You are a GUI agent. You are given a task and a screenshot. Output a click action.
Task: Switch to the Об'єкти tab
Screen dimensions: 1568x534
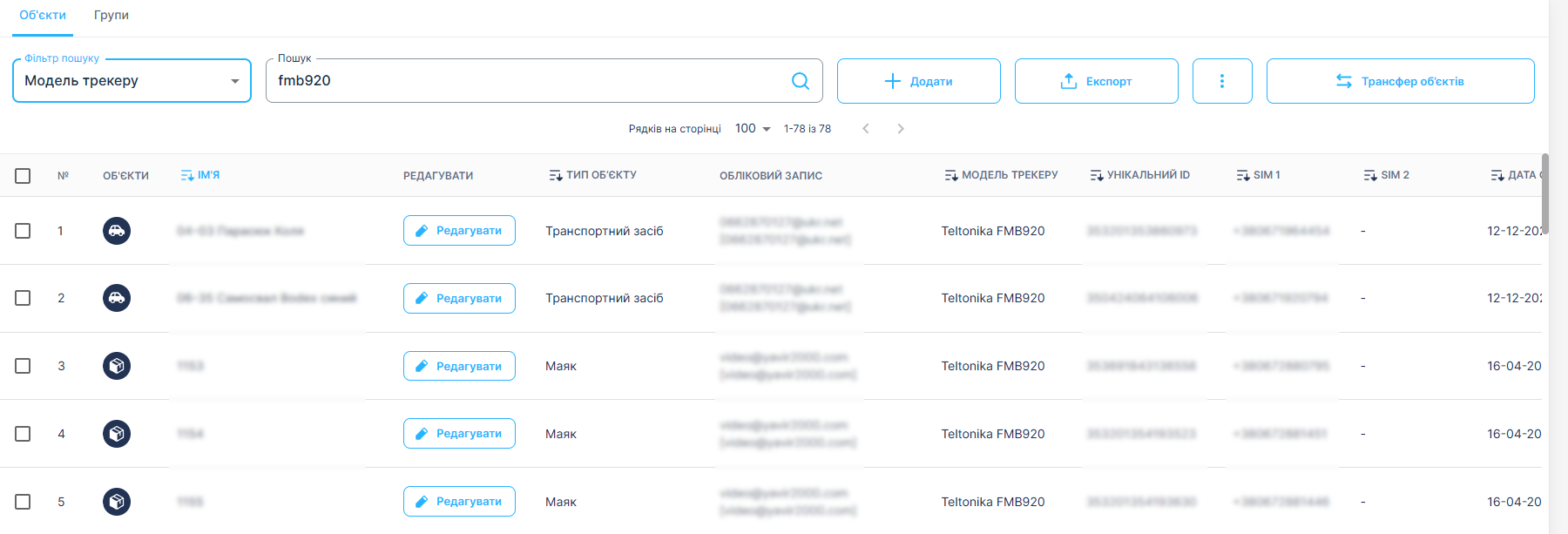point(43,16)
